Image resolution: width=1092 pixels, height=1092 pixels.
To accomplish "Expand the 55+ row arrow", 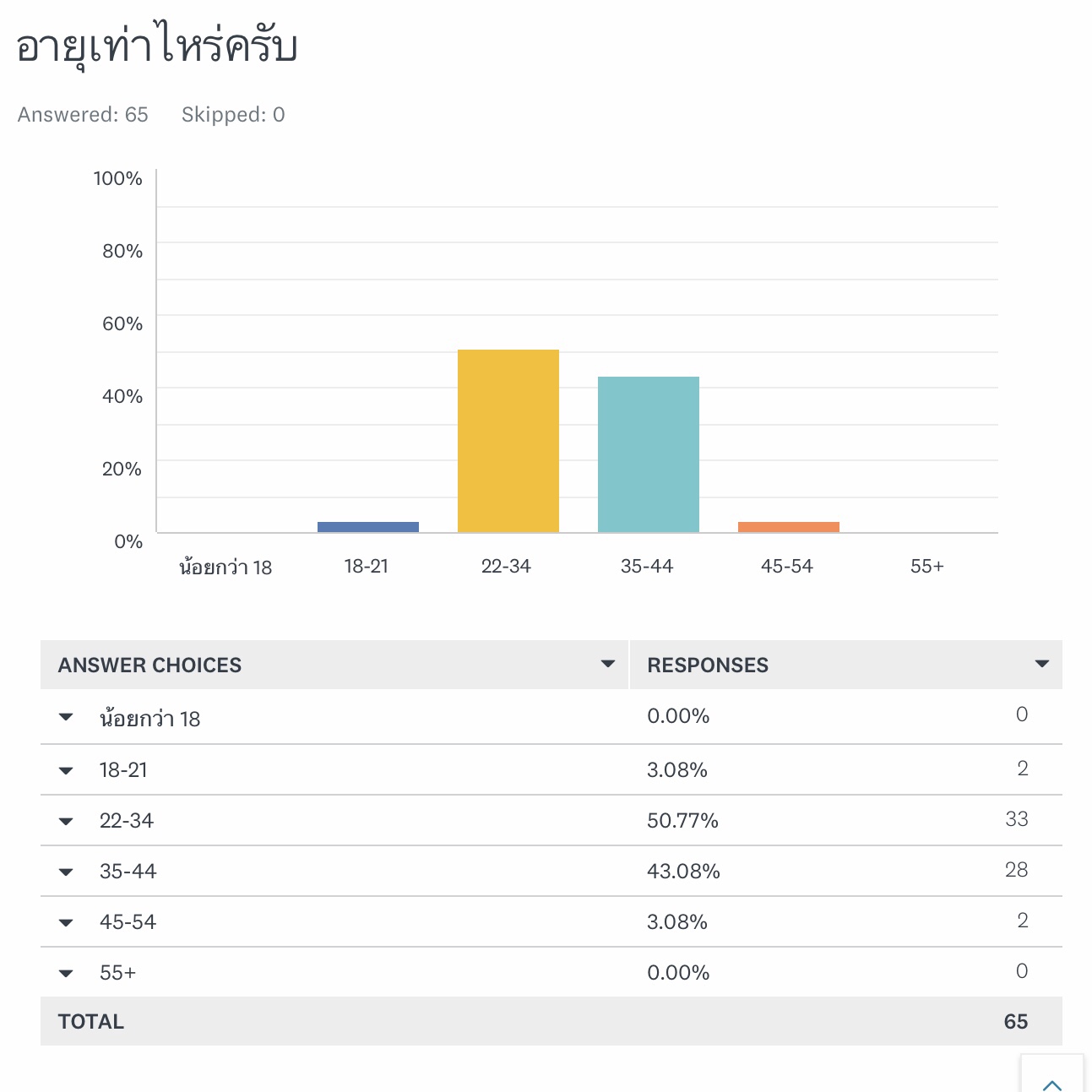I will [x=66, y=973].
